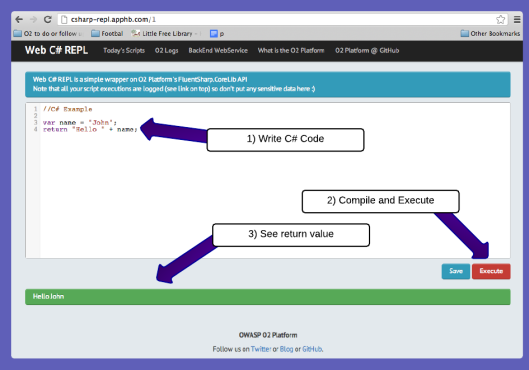Open the 'p' bookmark
Image resolution: width=529 pixels, height=370 pixels.
pos(217,34)
